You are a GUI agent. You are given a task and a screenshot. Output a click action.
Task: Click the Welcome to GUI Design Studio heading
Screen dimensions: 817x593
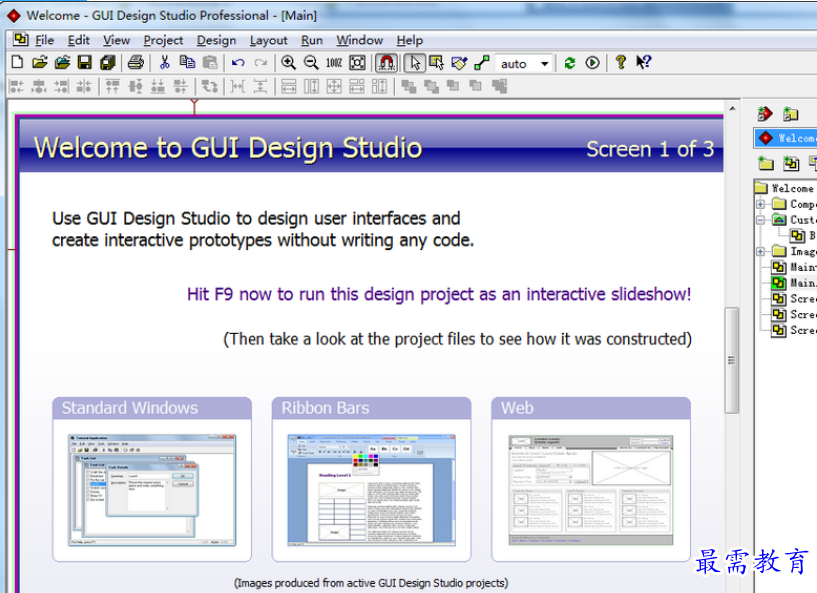point(228,147)
